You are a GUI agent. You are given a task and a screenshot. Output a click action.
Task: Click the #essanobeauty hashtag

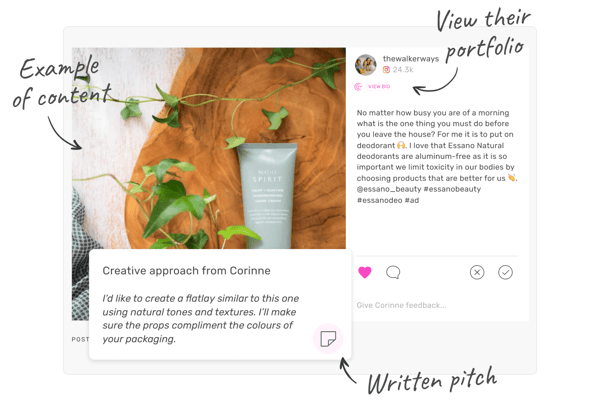(x=452, y=189)
